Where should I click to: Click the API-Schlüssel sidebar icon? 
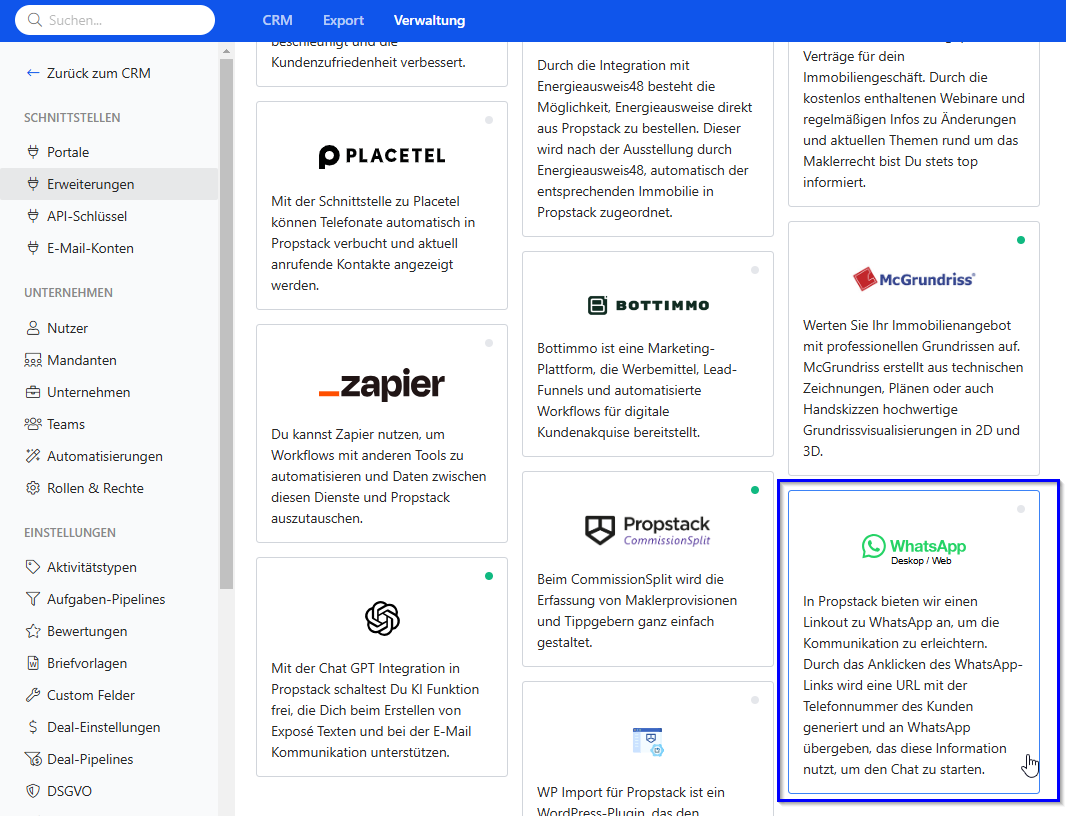[x=33, y=216]
